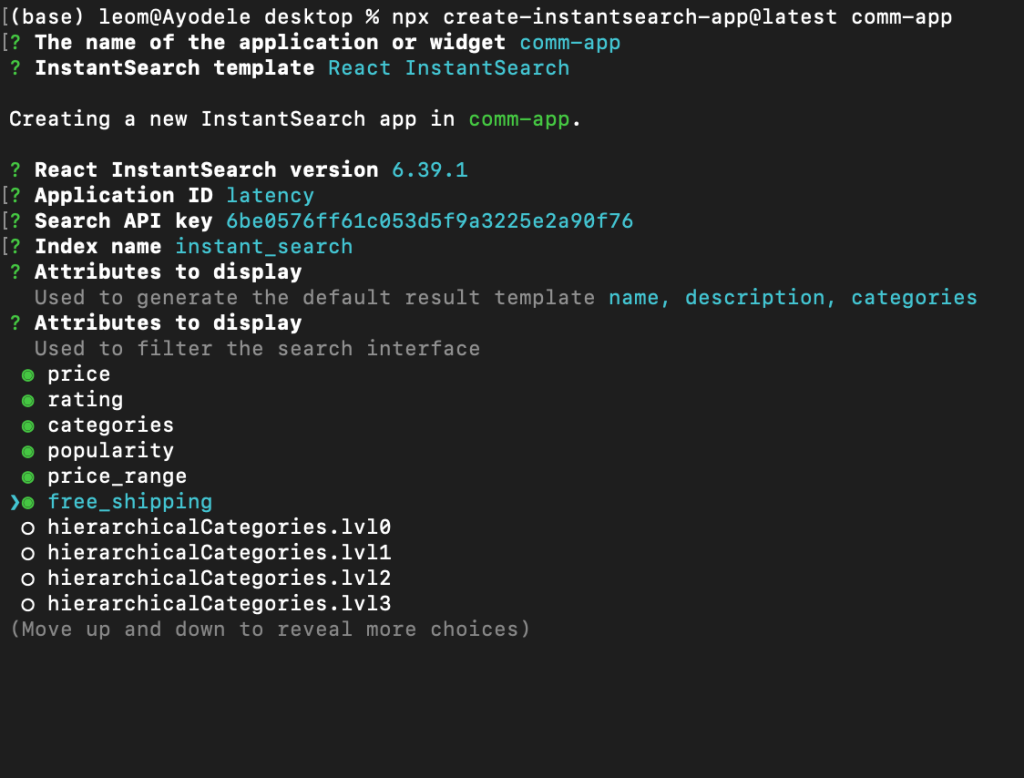Click the instant_search index name
Viewport: 1024px width, 778px height.
[263, 246]
